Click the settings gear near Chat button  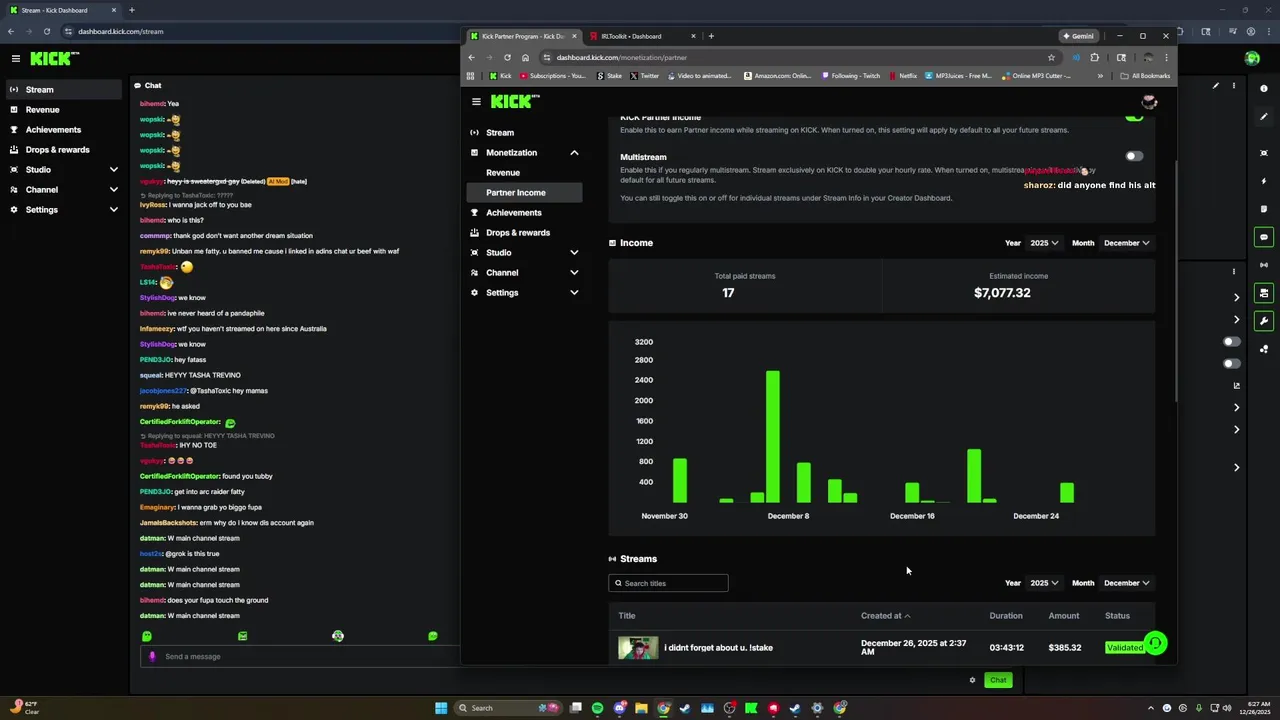coord(972,680)
